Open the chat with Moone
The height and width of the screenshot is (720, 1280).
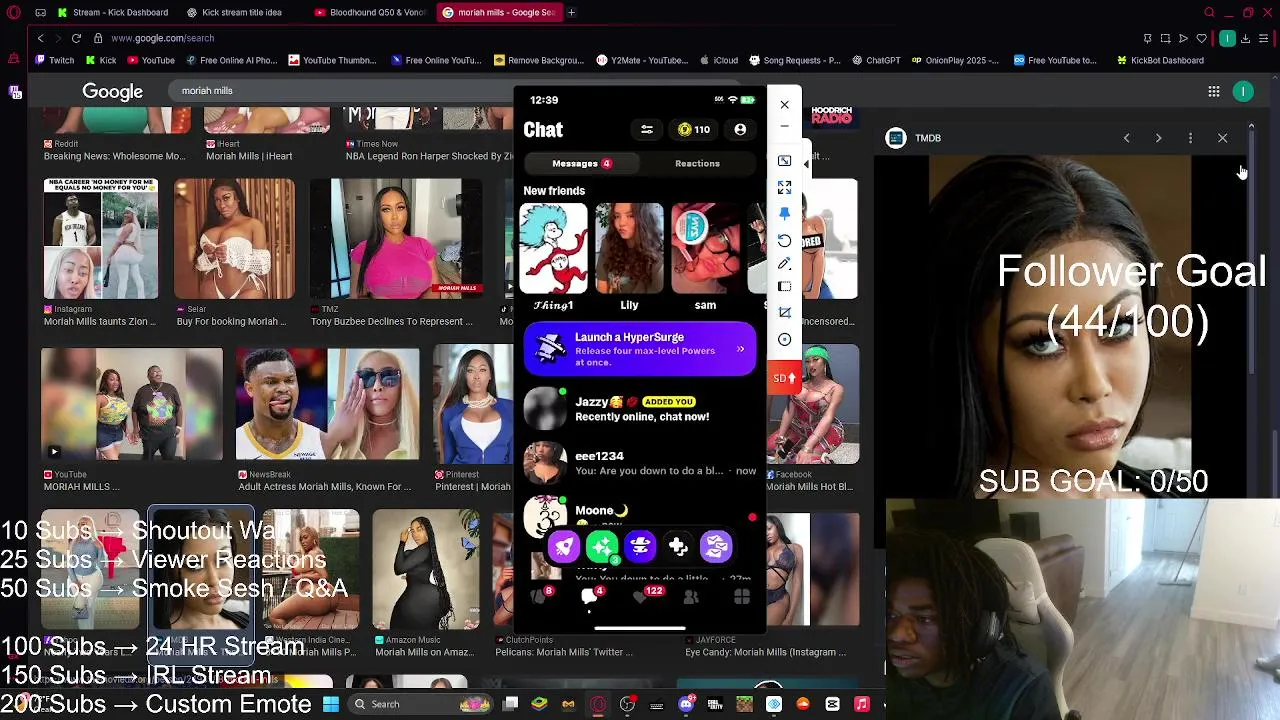pyautogui.click(x=640, y=514)
